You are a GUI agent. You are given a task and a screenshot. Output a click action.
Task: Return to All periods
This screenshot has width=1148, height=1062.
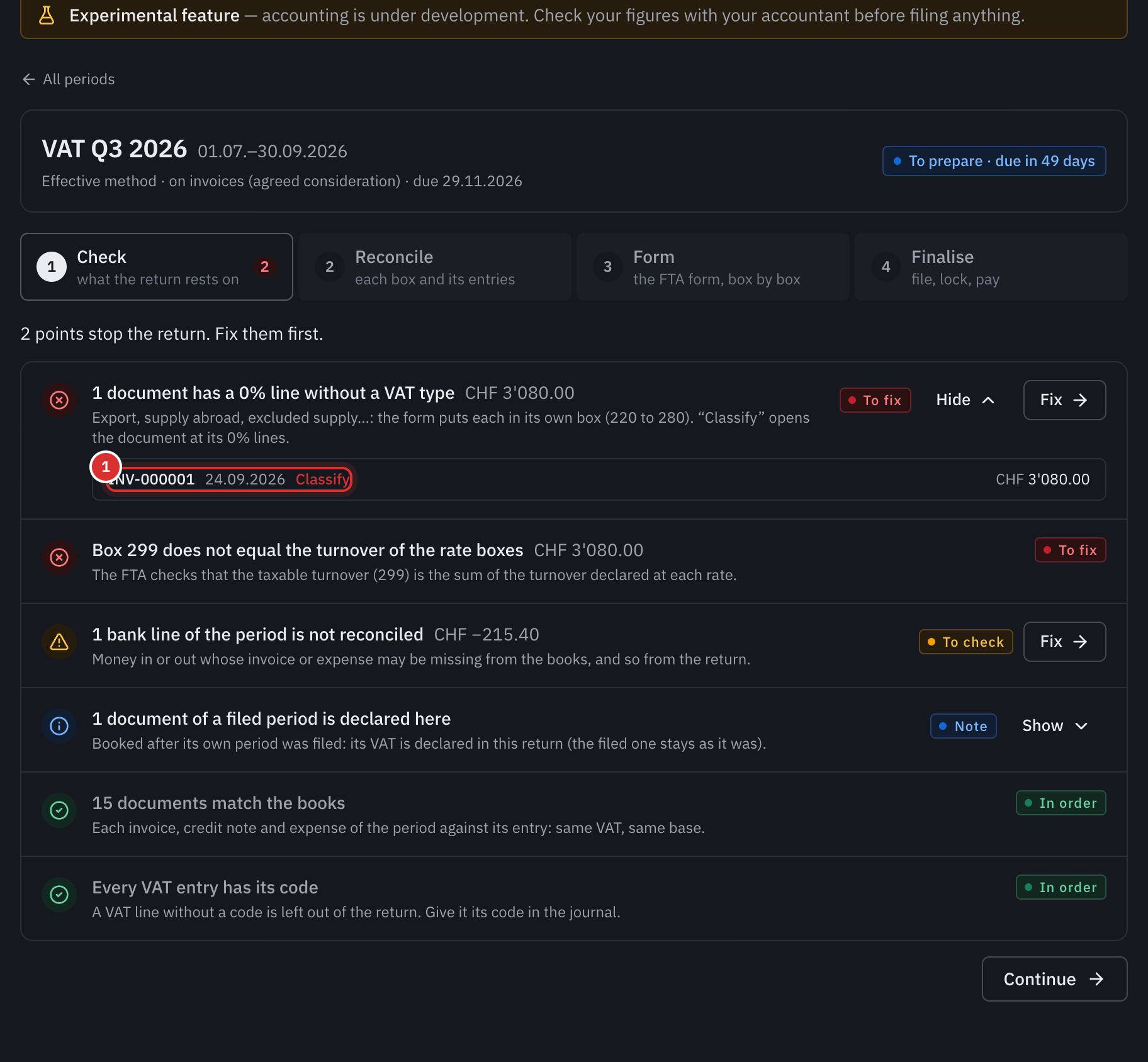pos(69,79)
